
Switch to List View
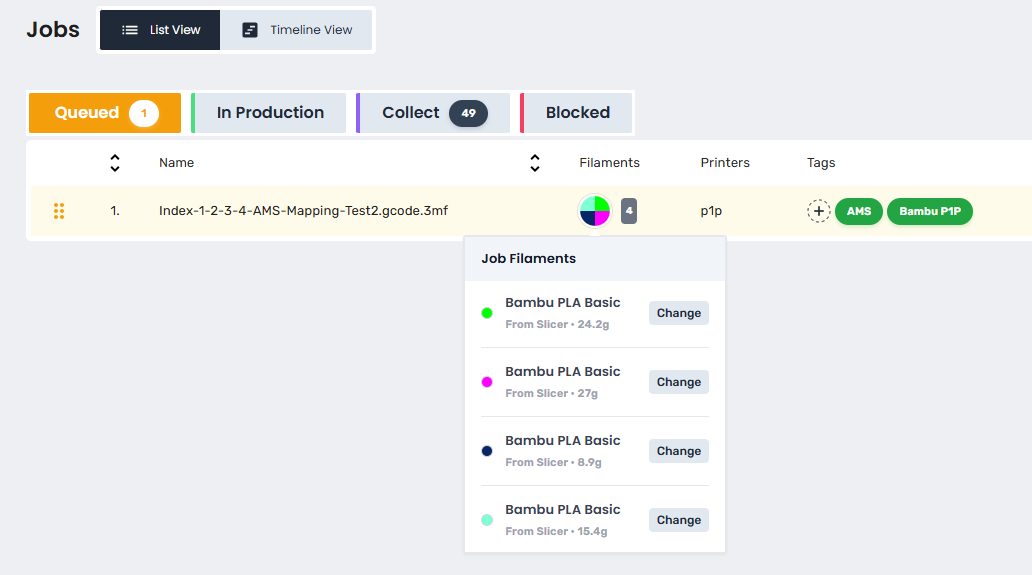(x=160, y=30)
